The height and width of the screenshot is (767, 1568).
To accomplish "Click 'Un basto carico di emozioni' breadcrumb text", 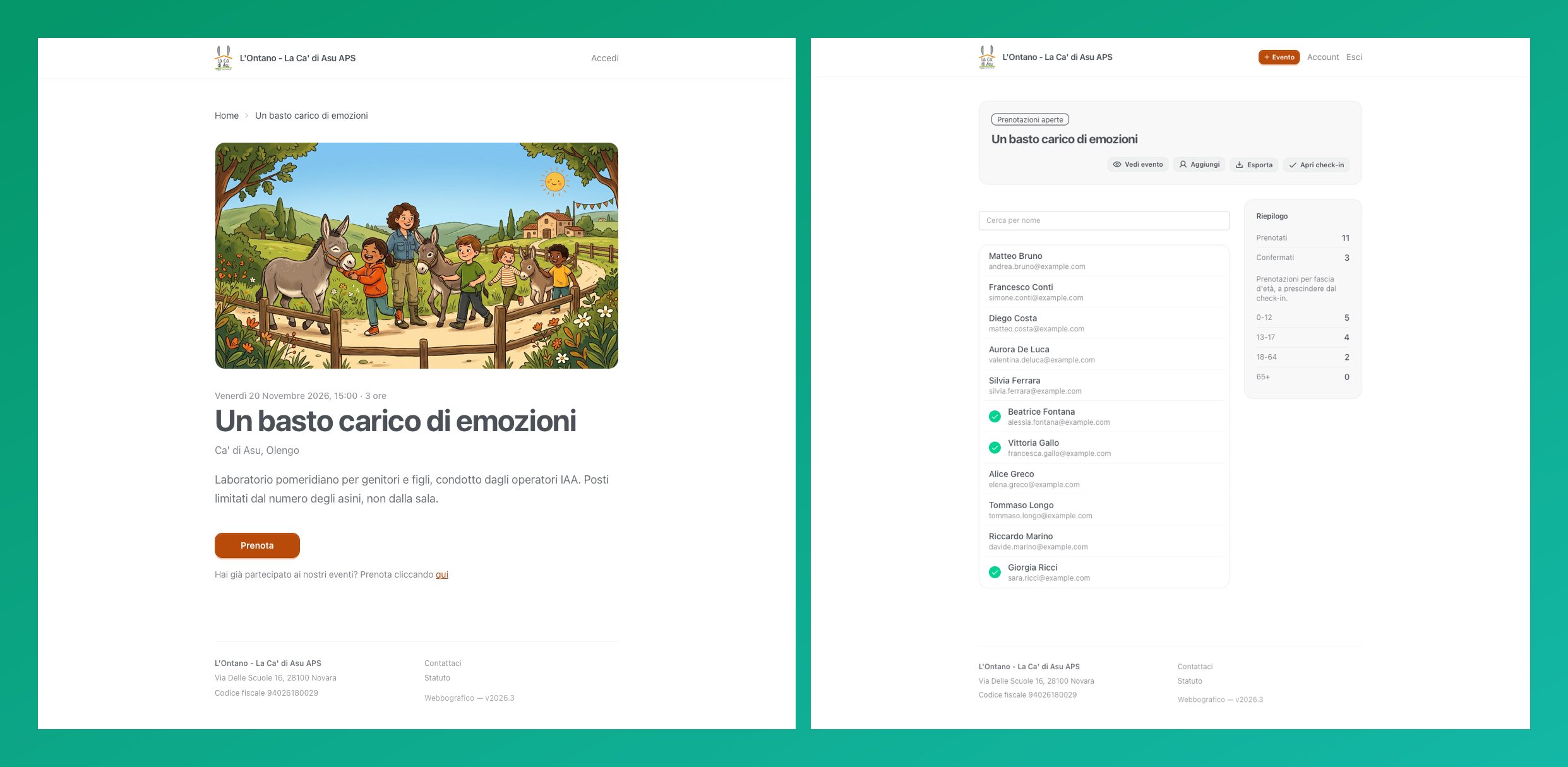I will [x=311, y=116].
